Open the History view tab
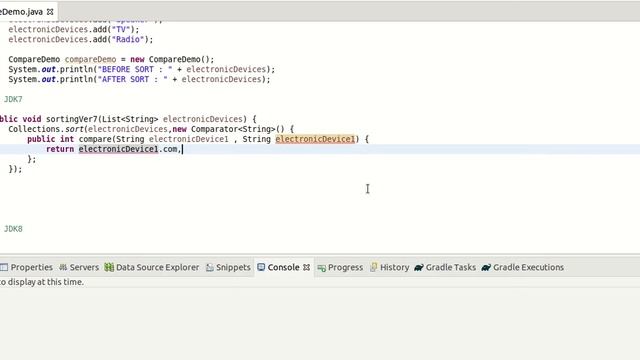Image resolution: width=640 pixels, height=360 pixels. 389,267
